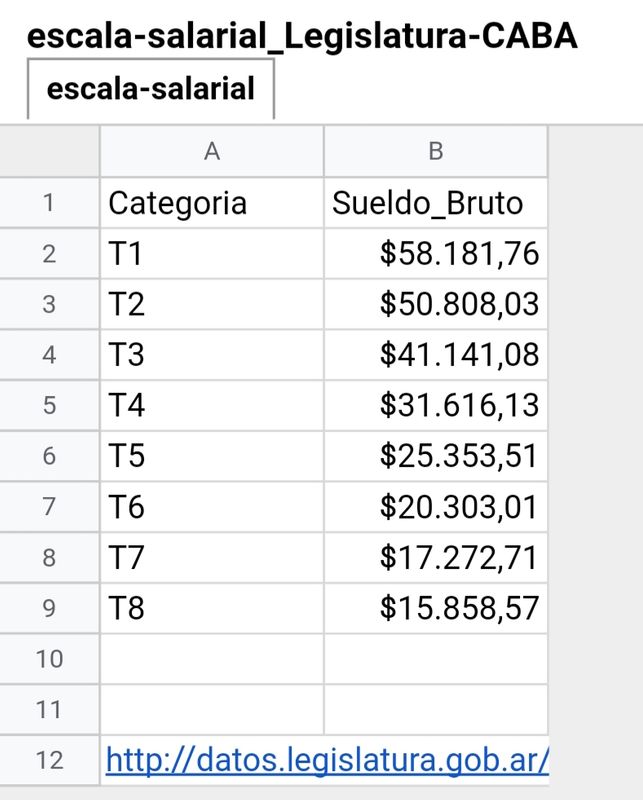Screen dimensions: 643x800
Task: Select row 10 header number
Action: click(49, 659)
